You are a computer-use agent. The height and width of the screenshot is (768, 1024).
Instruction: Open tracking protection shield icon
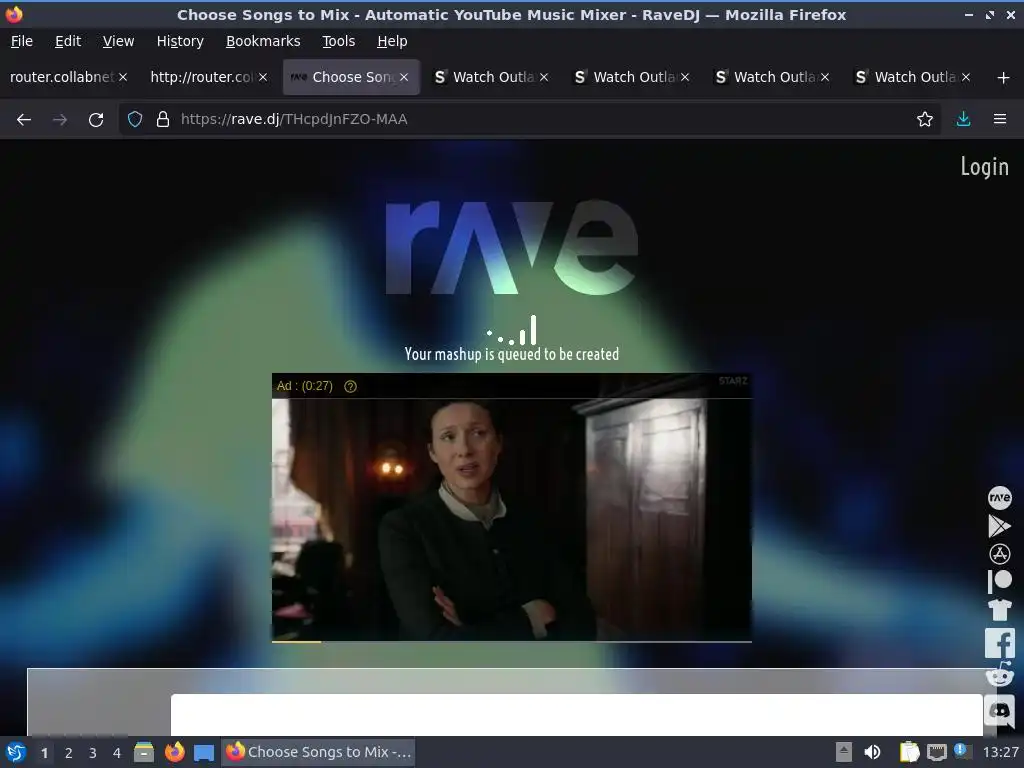coord(135,119)
